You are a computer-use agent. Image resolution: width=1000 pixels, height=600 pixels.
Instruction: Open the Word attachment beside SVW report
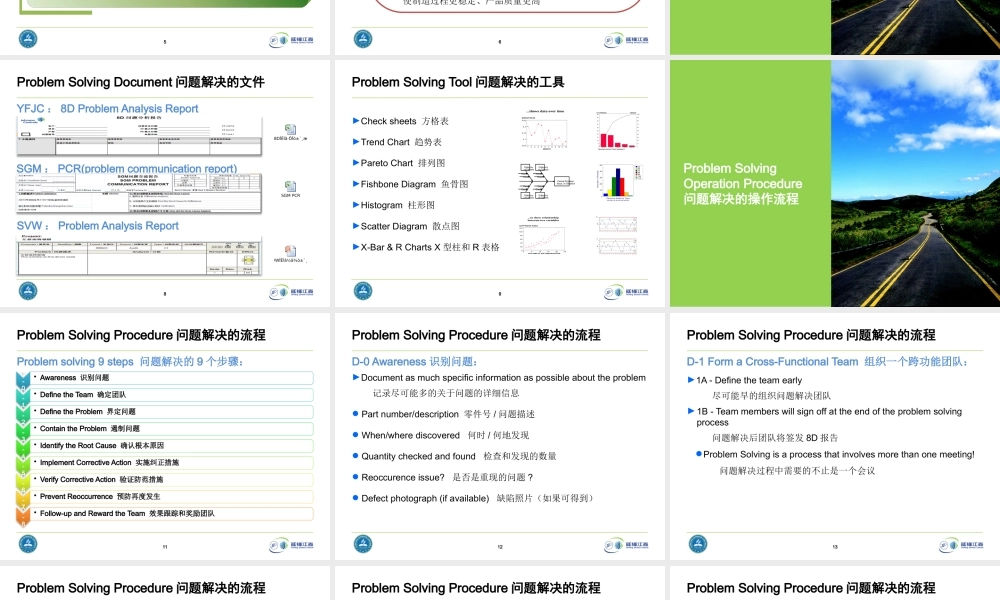pos(289,250)
